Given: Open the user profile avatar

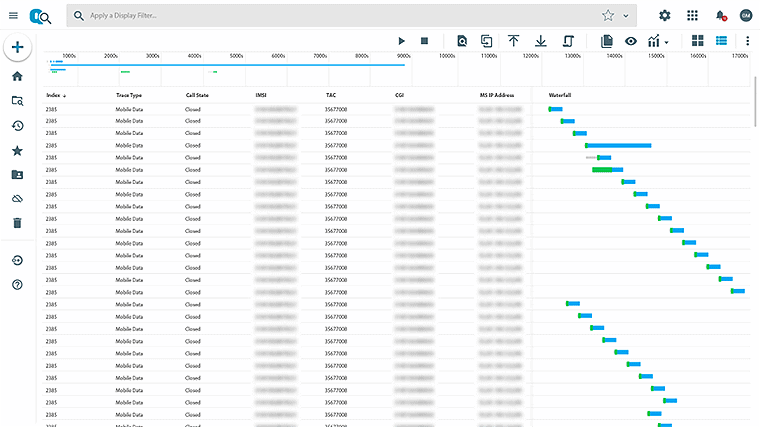Looking at the screenshot, I should point(746,16).
